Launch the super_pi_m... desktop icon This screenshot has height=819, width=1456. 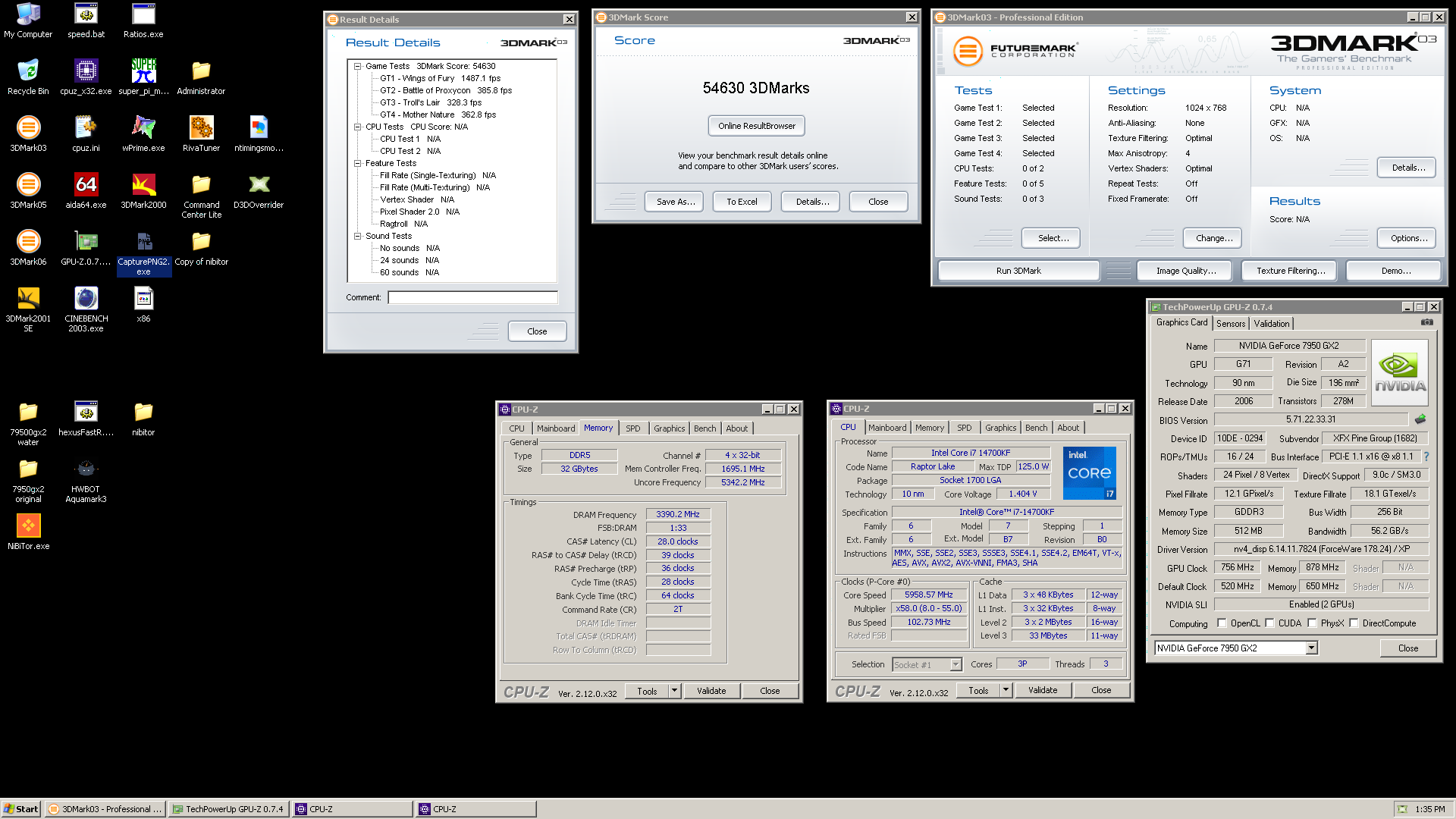point(143,77)
